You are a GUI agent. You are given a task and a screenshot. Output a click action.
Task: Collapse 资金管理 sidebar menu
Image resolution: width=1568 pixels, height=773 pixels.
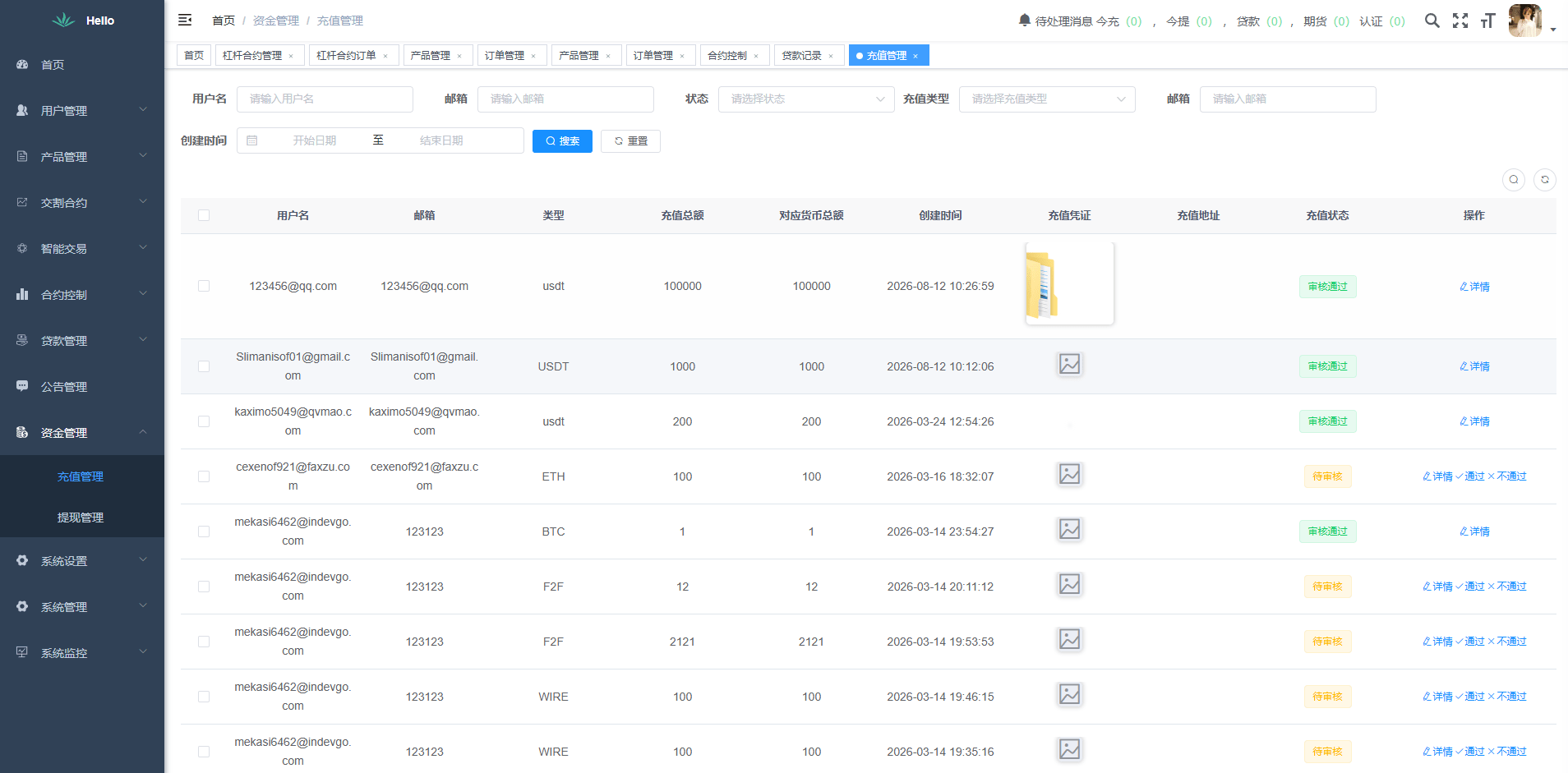coord(82,432)
